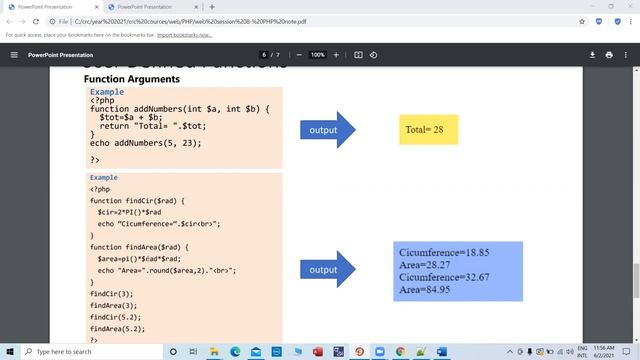This screenshot has height=360, width=640.
Task: Open the Windows Start menu
Action: 10,351
